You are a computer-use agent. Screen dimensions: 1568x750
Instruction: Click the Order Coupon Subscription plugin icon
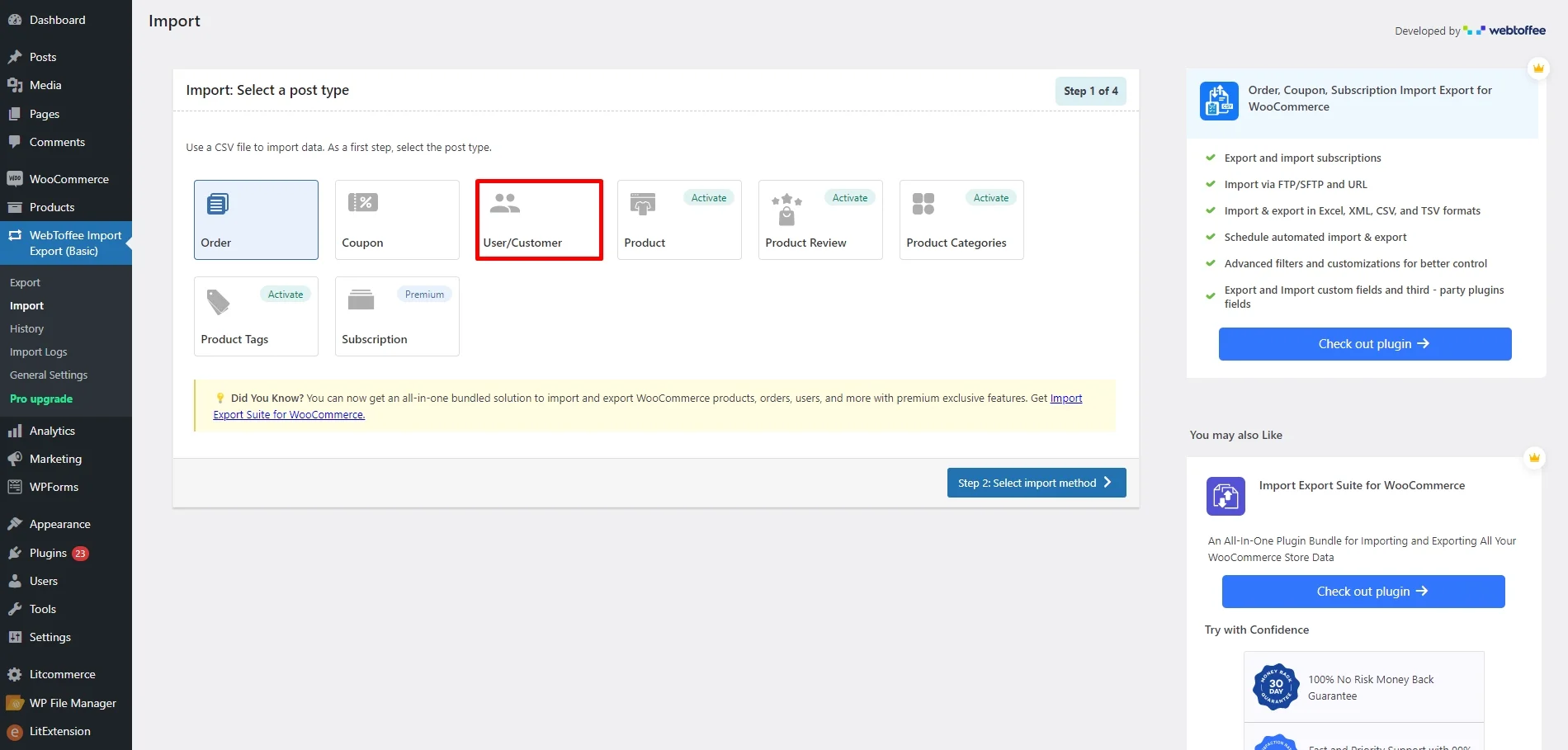pyautogui.click(x=1219, y=101)
